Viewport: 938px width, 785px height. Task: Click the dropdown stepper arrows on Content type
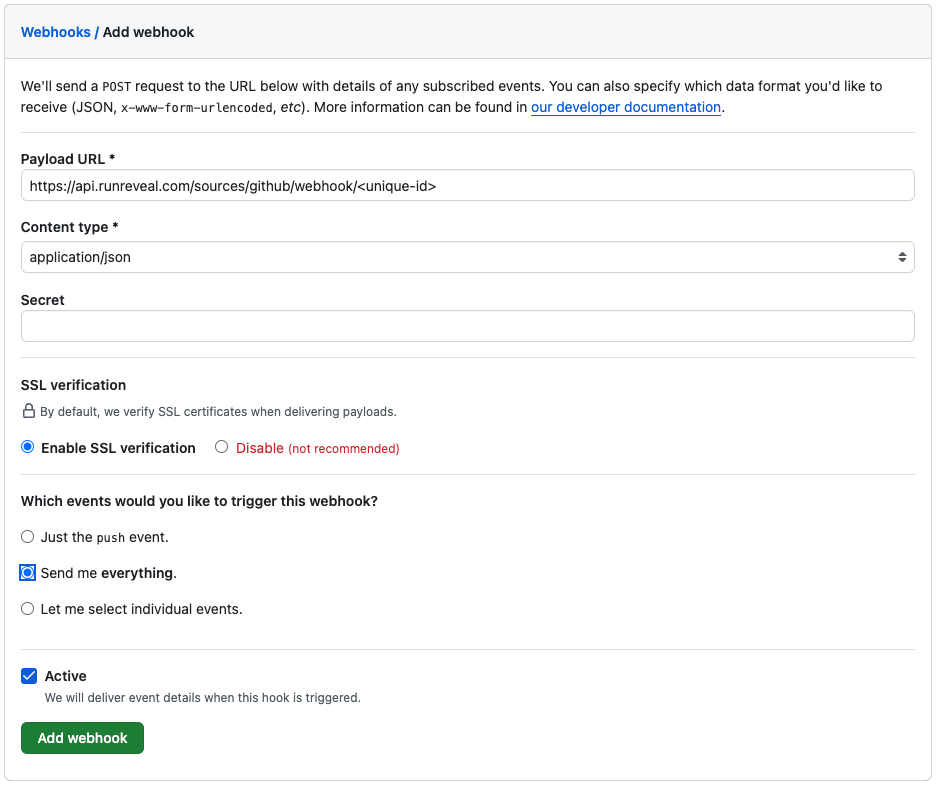tap(901, 257)
